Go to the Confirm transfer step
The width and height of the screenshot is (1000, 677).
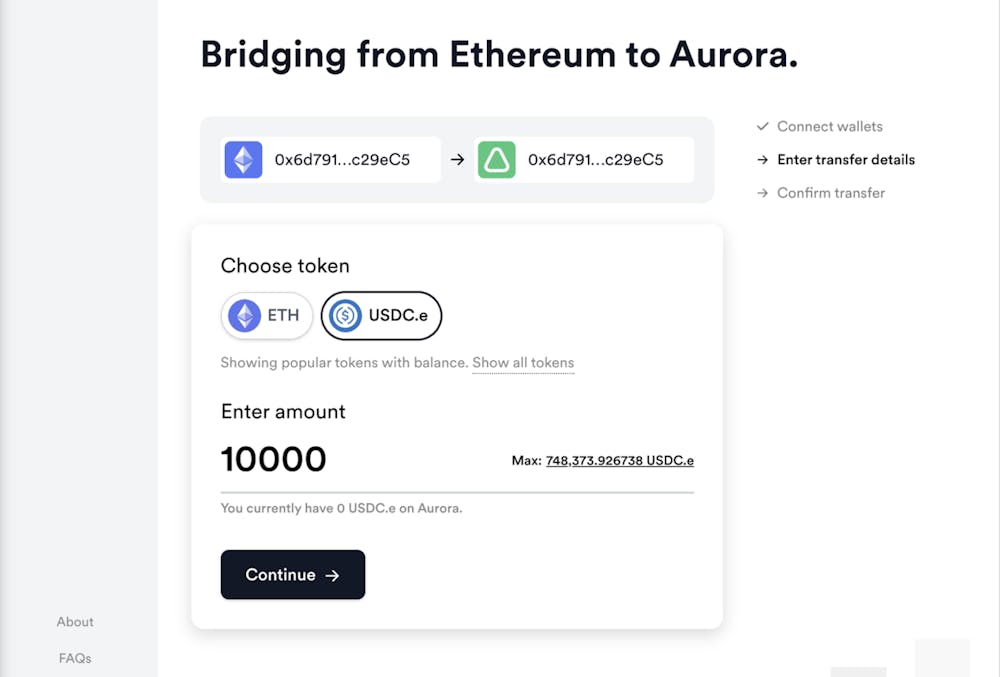click(x=831, y=193)
